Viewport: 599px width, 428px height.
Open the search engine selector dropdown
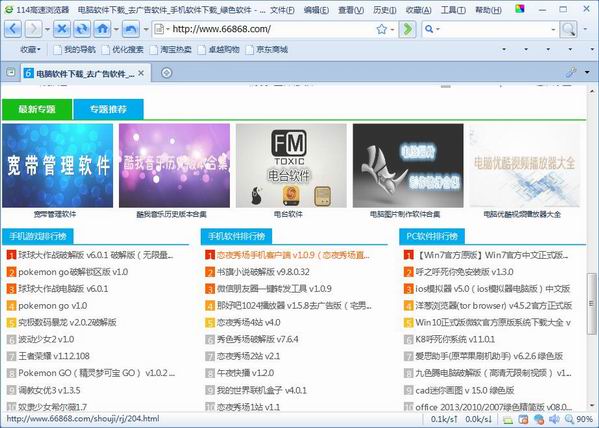coord(438,29)
